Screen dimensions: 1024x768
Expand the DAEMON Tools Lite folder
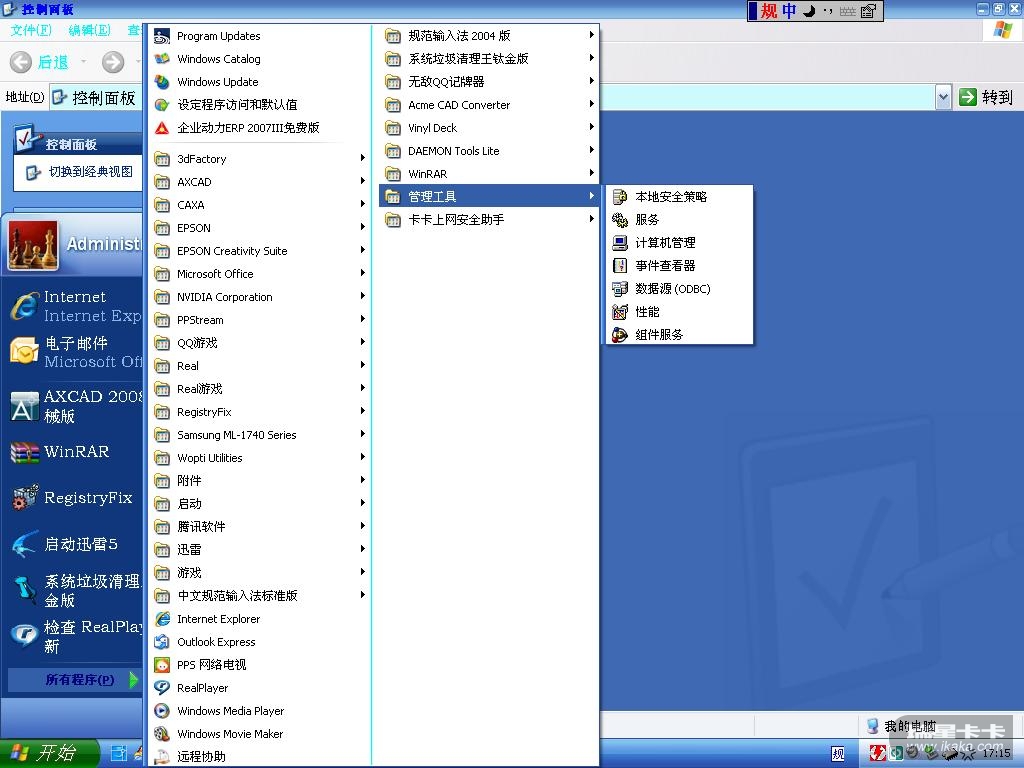(x=489, y=151)
